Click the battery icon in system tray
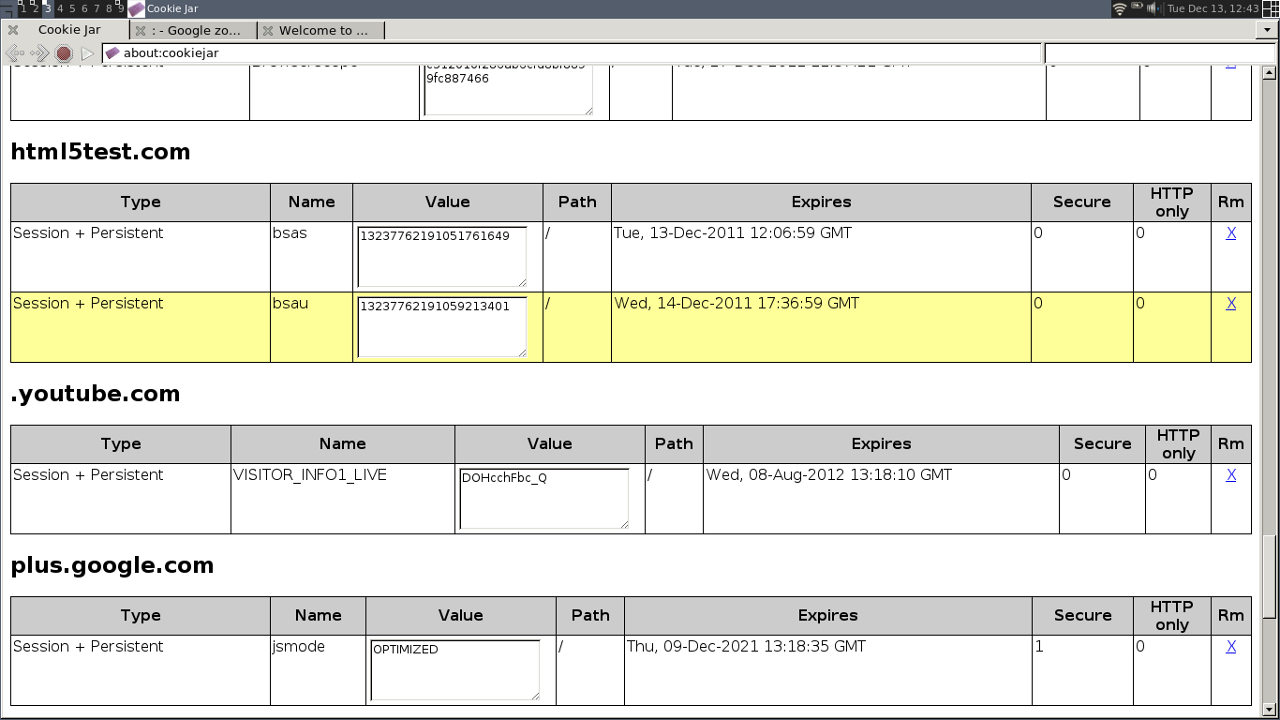The image size is (1280, 720). coord(1137,9)
